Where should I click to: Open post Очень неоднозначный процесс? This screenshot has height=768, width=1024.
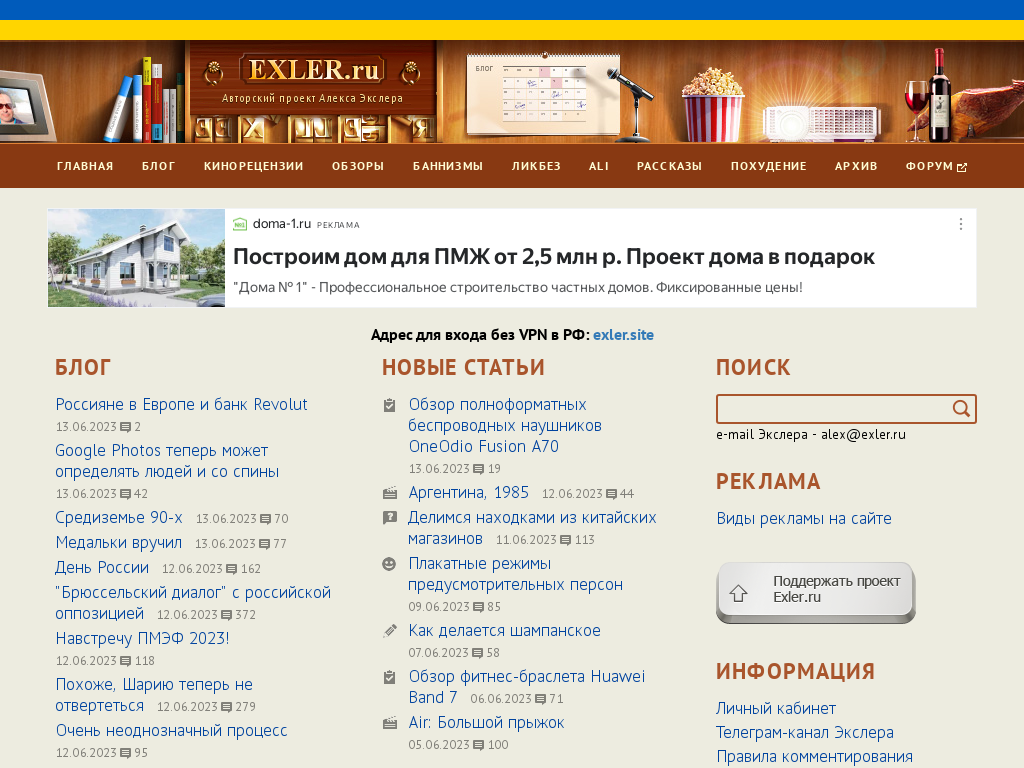point(171,730)
